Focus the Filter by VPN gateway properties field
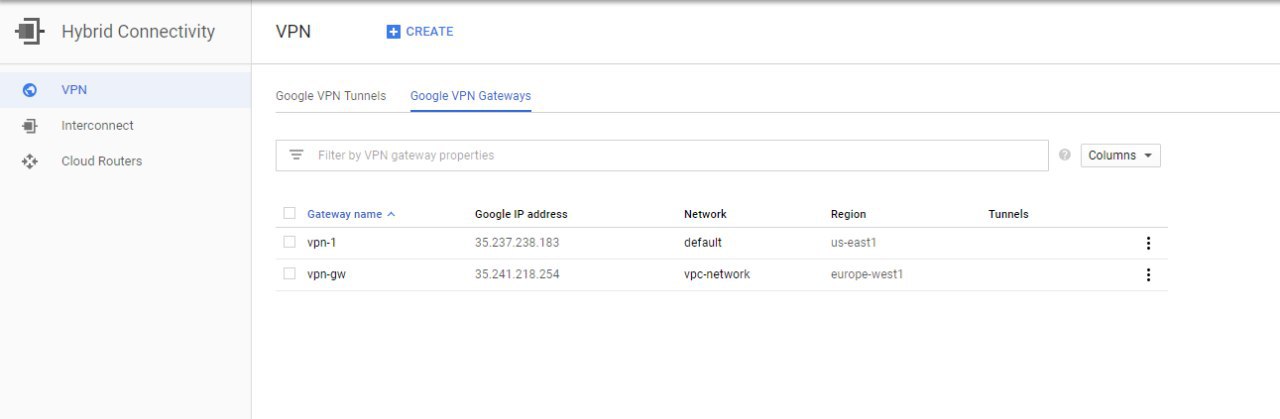 pyautogui.click(x=662, y=155)
